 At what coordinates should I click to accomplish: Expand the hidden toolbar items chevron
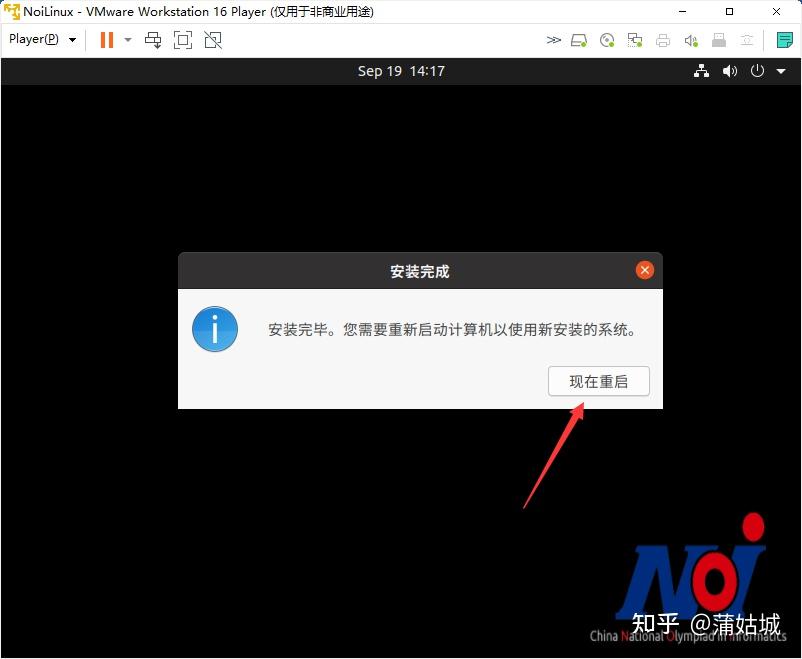pyautogui.click(x=553, y=40)
